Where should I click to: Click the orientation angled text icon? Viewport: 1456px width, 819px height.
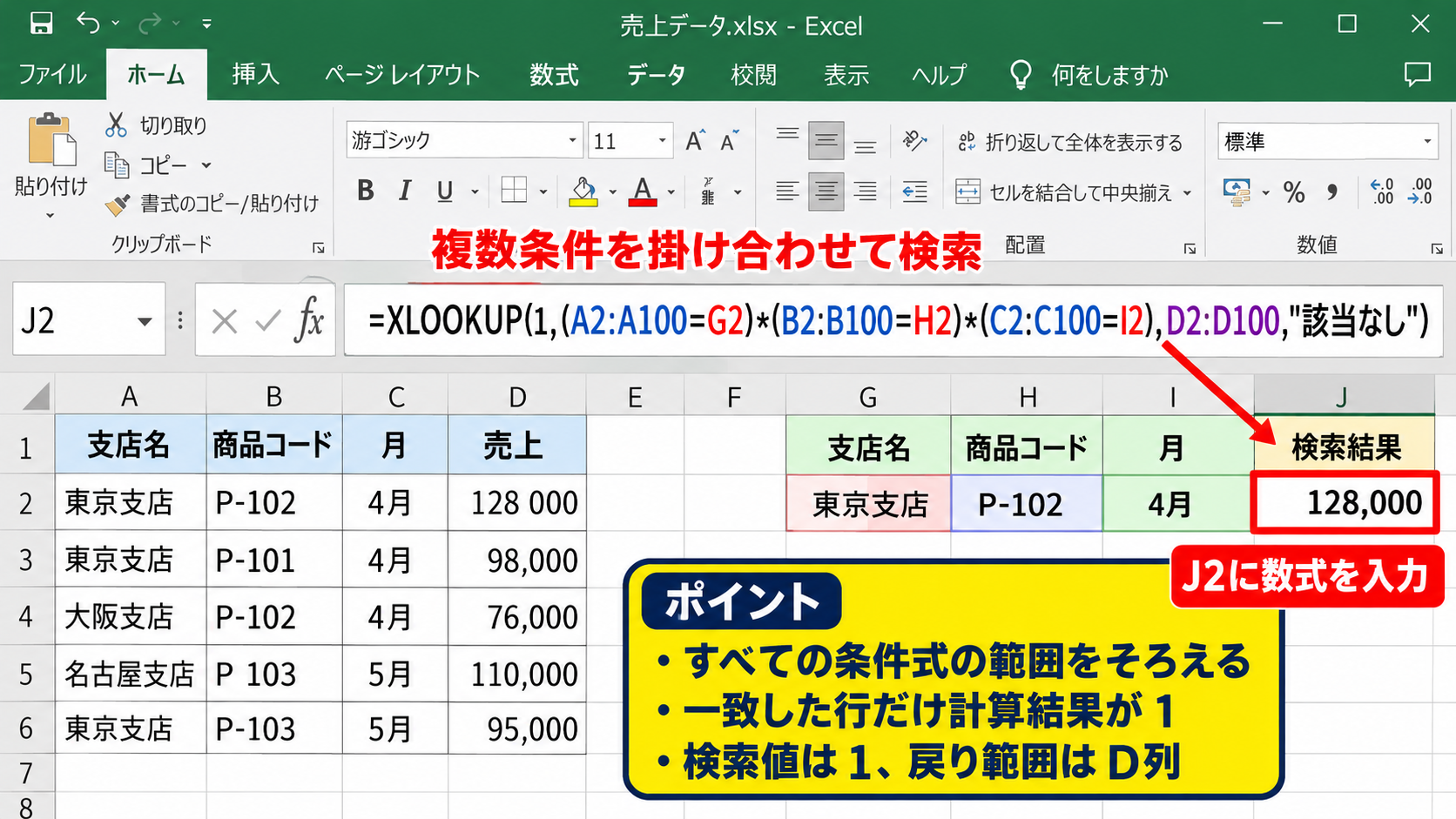click(914, 140)
